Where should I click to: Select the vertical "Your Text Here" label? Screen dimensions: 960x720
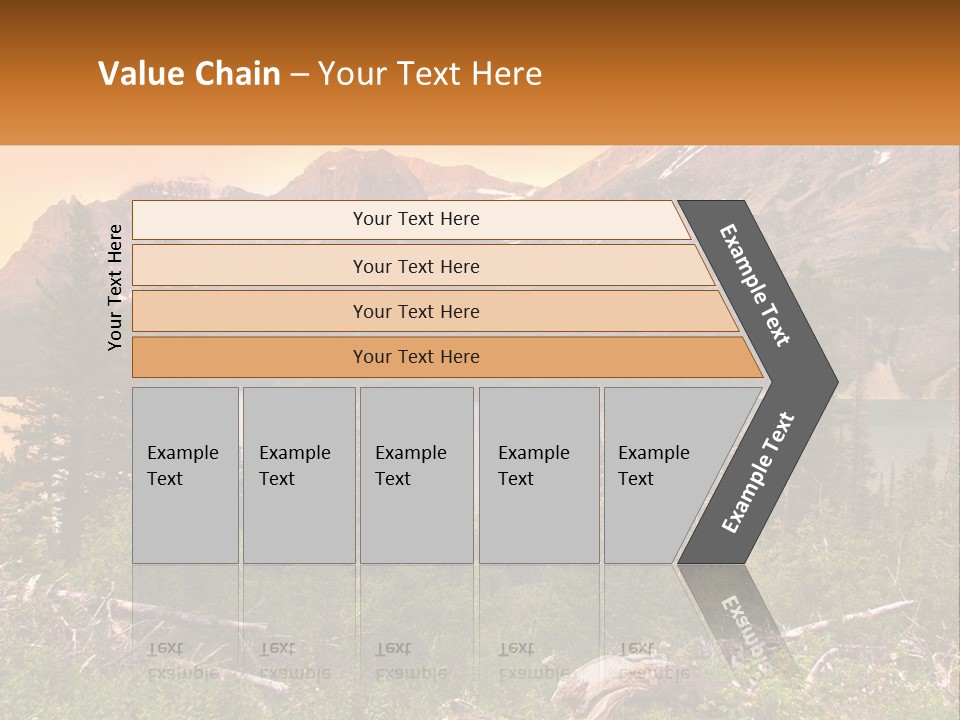point(115,286)
